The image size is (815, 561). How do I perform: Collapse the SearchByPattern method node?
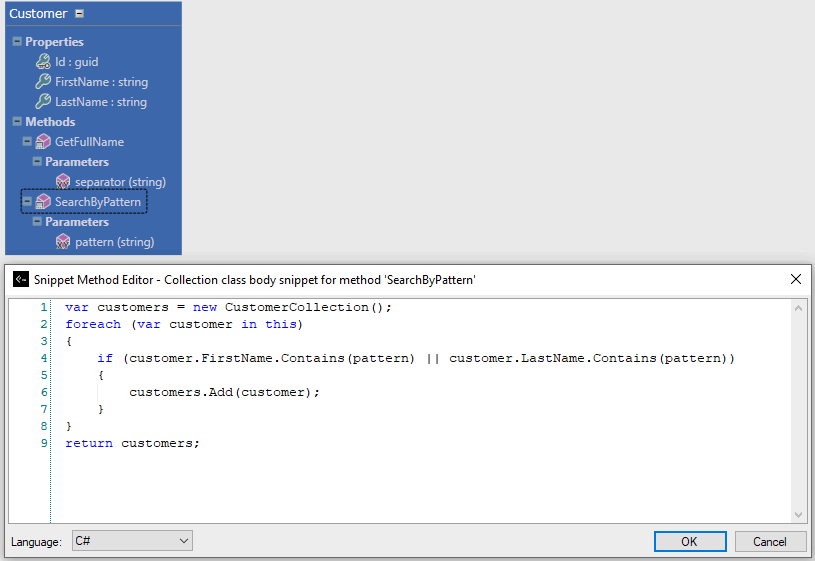27,202
